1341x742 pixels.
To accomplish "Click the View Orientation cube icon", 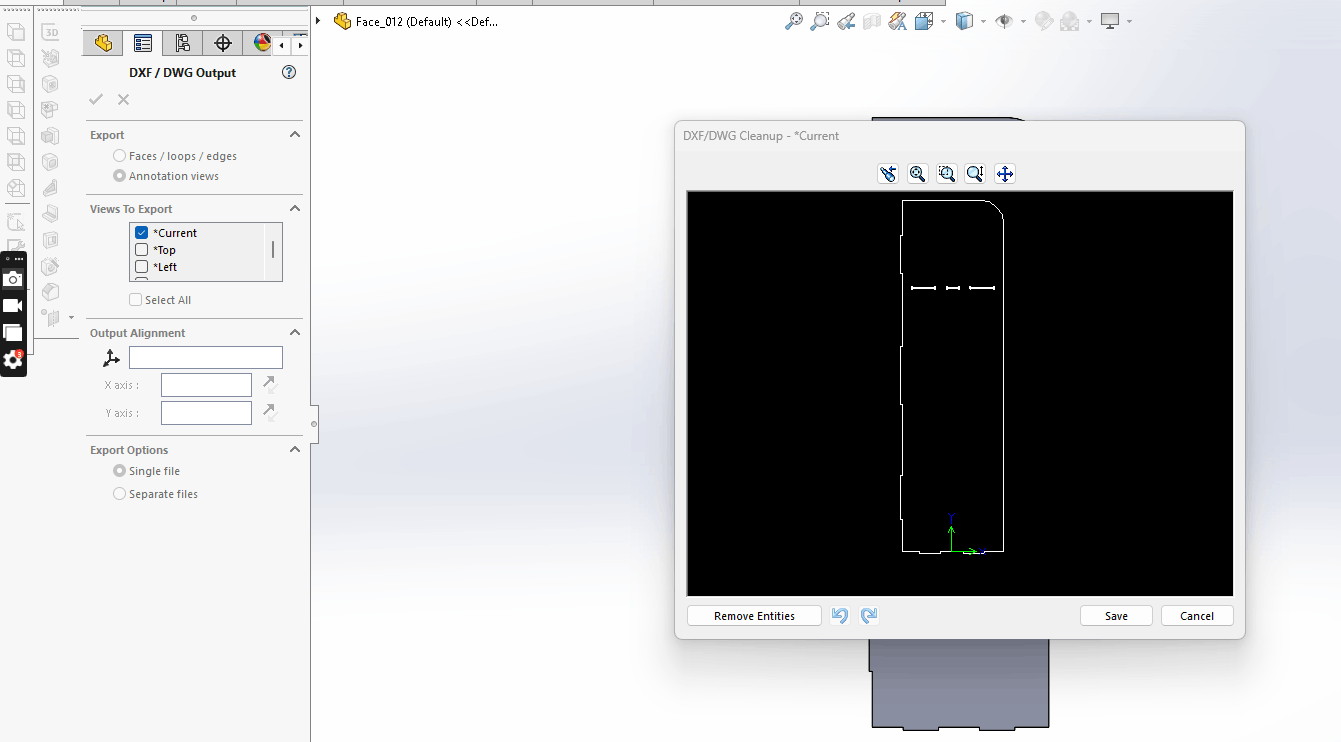I will [x=923, y=21].
